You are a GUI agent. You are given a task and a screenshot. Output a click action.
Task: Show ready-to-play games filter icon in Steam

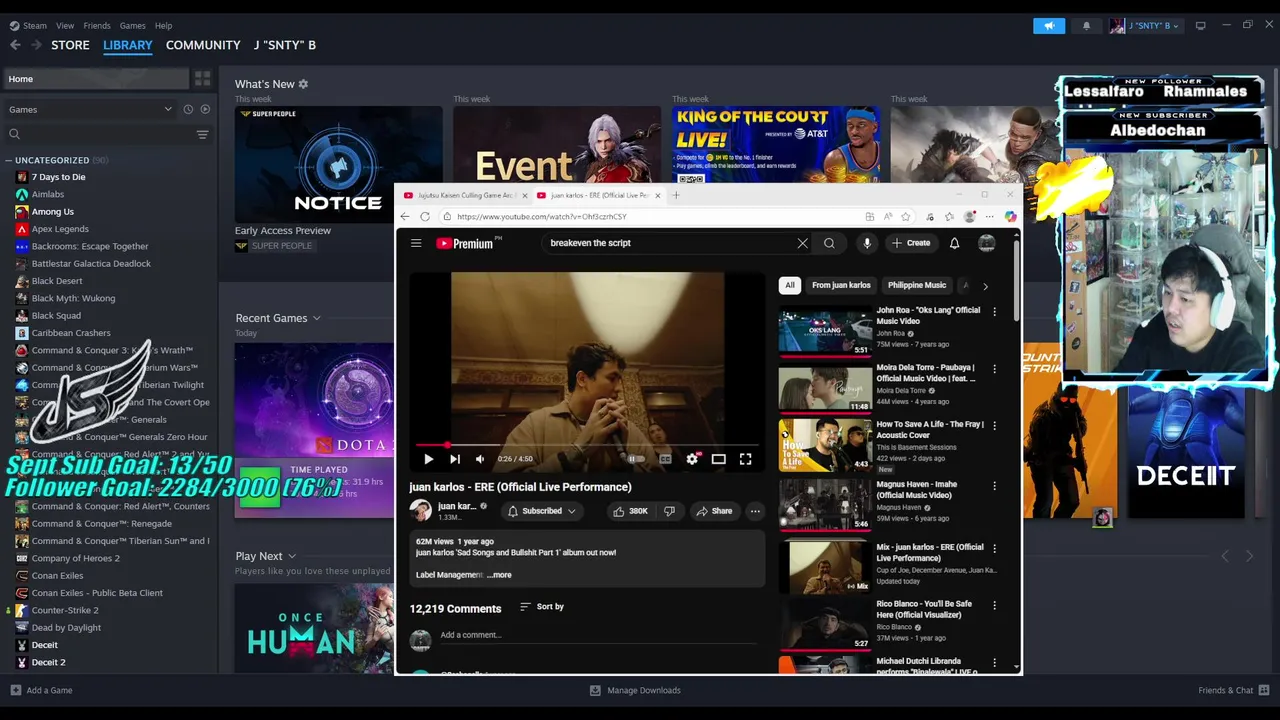pos(205,109)
